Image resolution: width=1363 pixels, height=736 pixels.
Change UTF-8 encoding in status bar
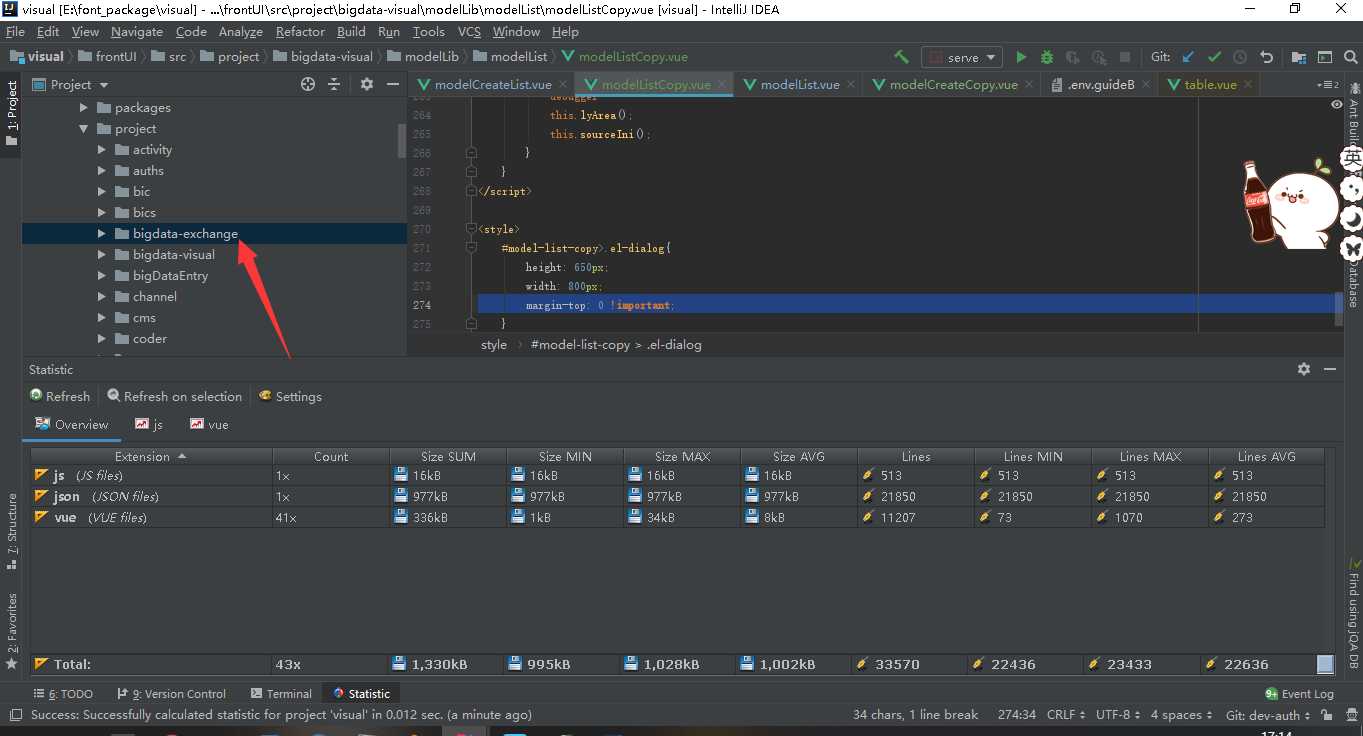[1117, 715]
